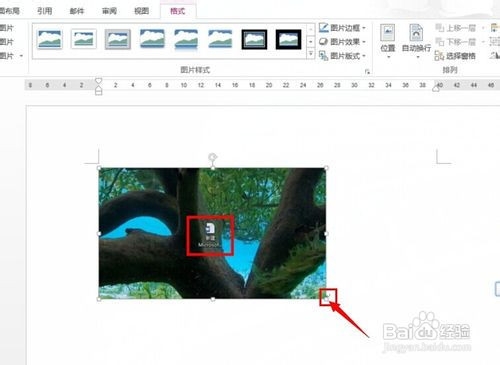The width and height of the screenshot is (500, 365).
Task: Apply the beveled matte white picture style
Action: coord(84,39)
